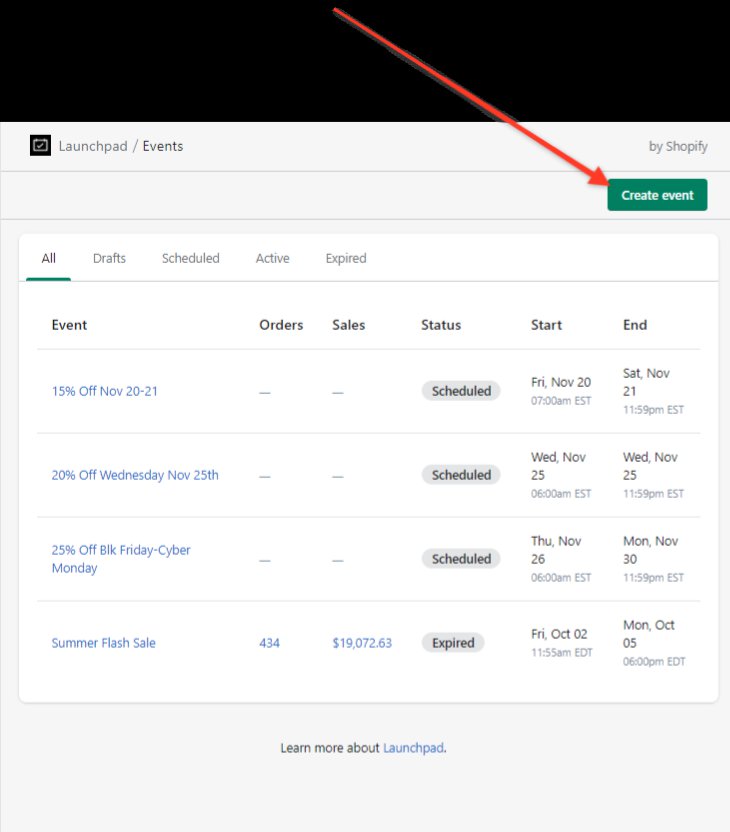Click Scheduled badge for 15% Off event

click(461, 391)
